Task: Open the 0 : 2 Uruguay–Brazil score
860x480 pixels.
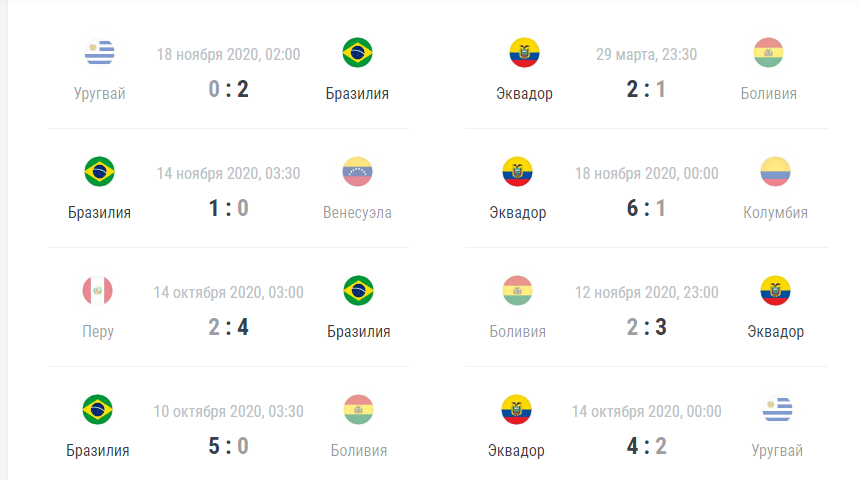Action: coord(229,89)
